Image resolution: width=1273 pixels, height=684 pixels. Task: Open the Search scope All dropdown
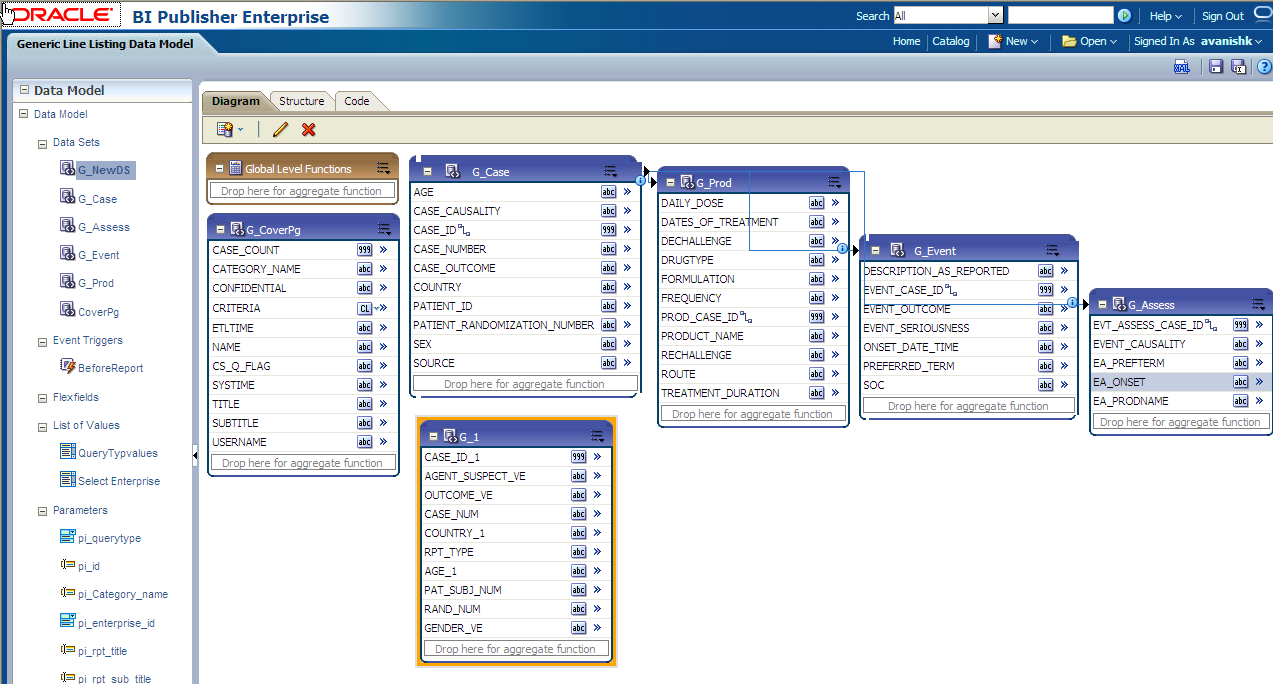pos(995,16)
